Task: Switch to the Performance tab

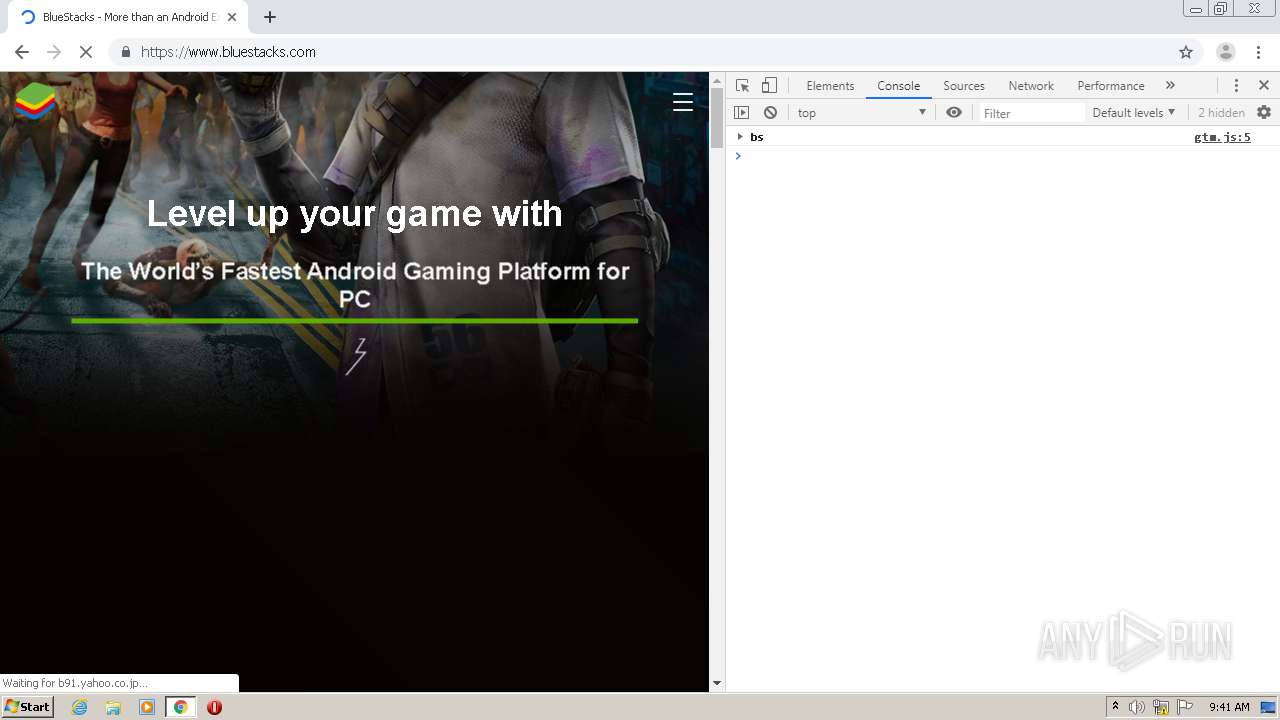Action: point(1111,86)
